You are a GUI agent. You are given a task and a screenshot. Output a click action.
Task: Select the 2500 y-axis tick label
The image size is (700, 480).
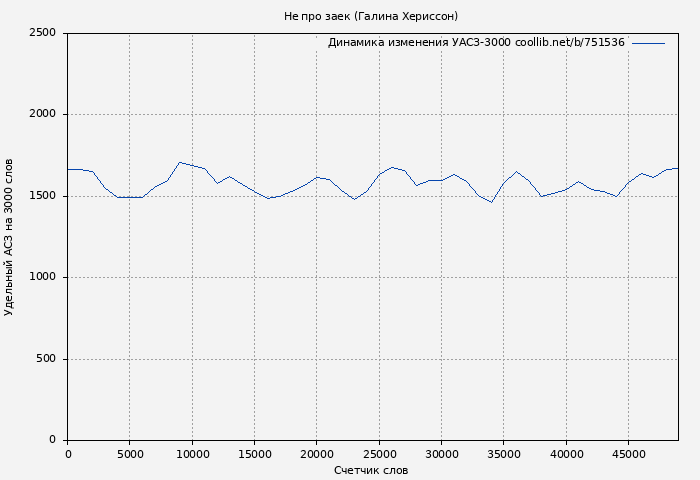[42, 33]
